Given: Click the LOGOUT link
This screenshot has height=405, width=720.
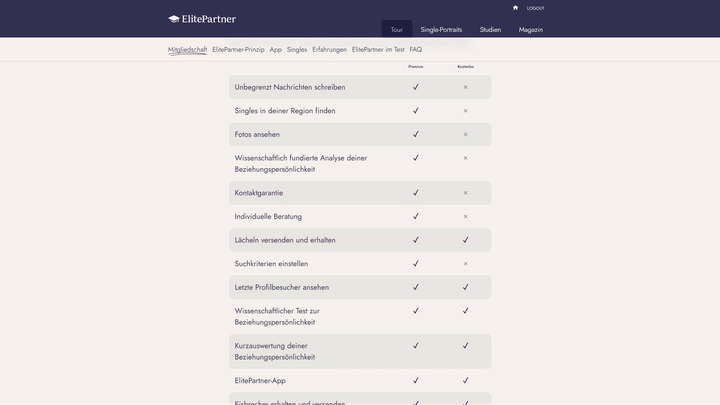Looking at the screenshot, I should [x=535, y=8].
